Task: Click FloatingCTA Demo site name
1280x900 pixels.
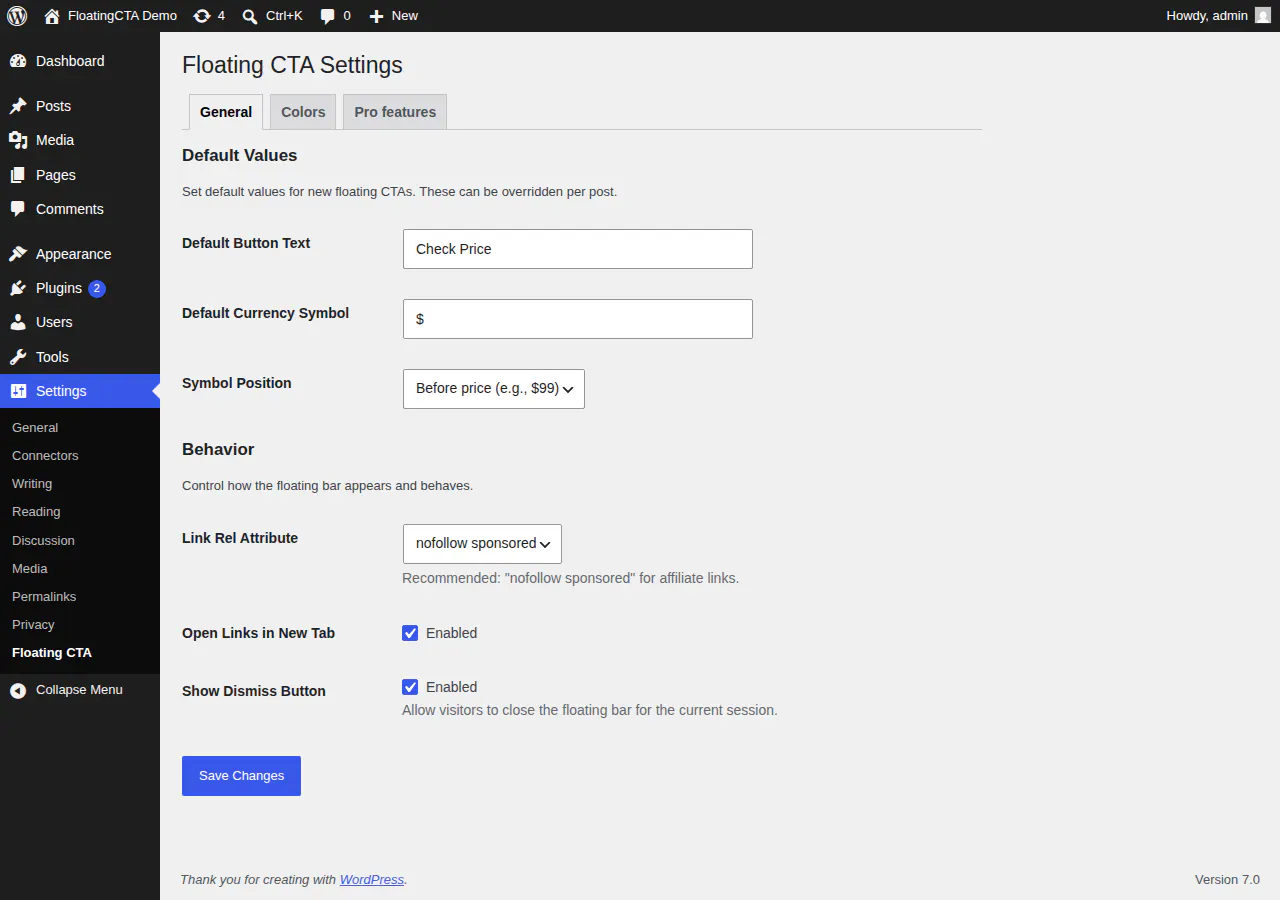Action: point(122,16)
